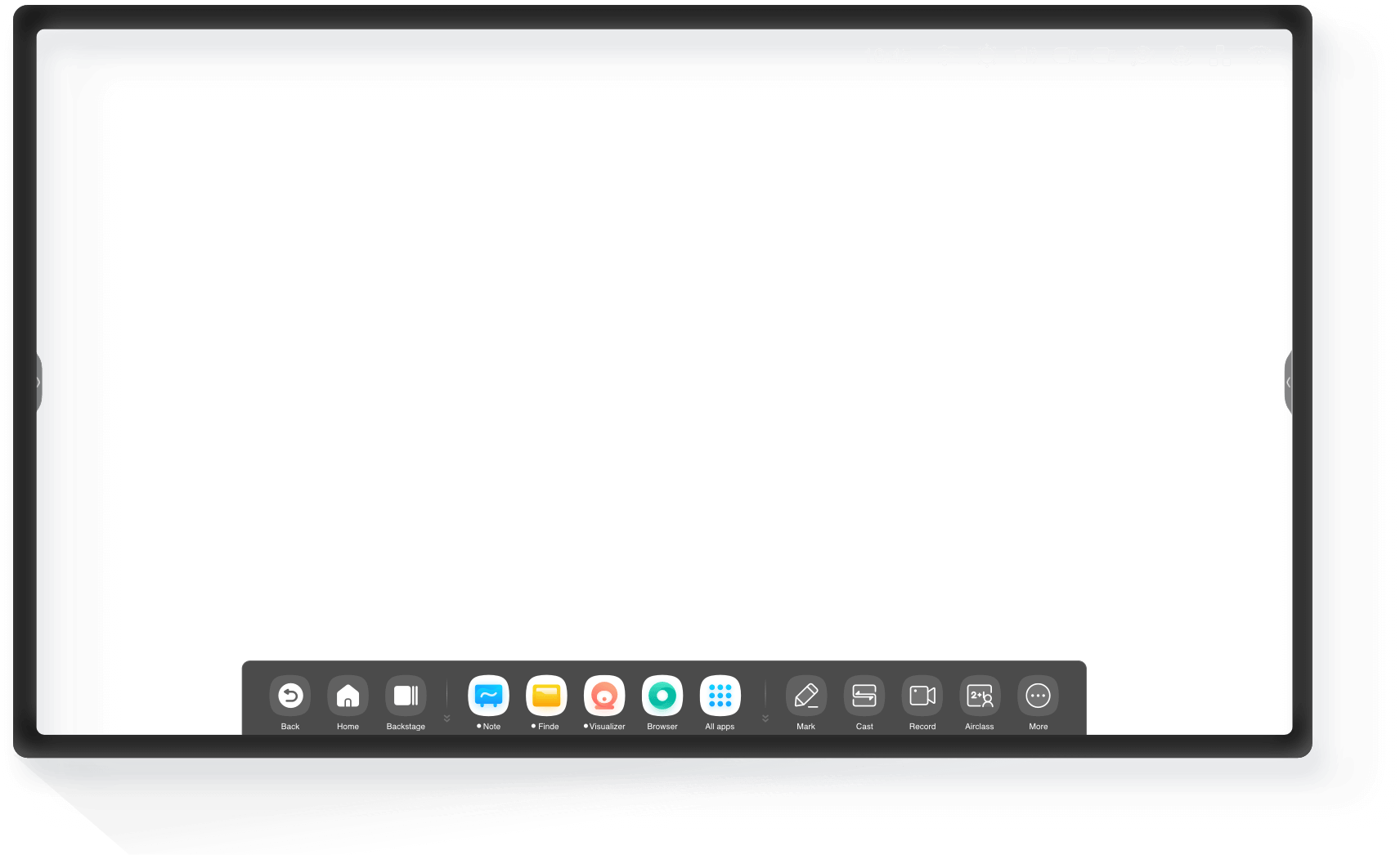Start screen Cast sharing
The width and height of the screenshot is (1400, 855).
864,696
